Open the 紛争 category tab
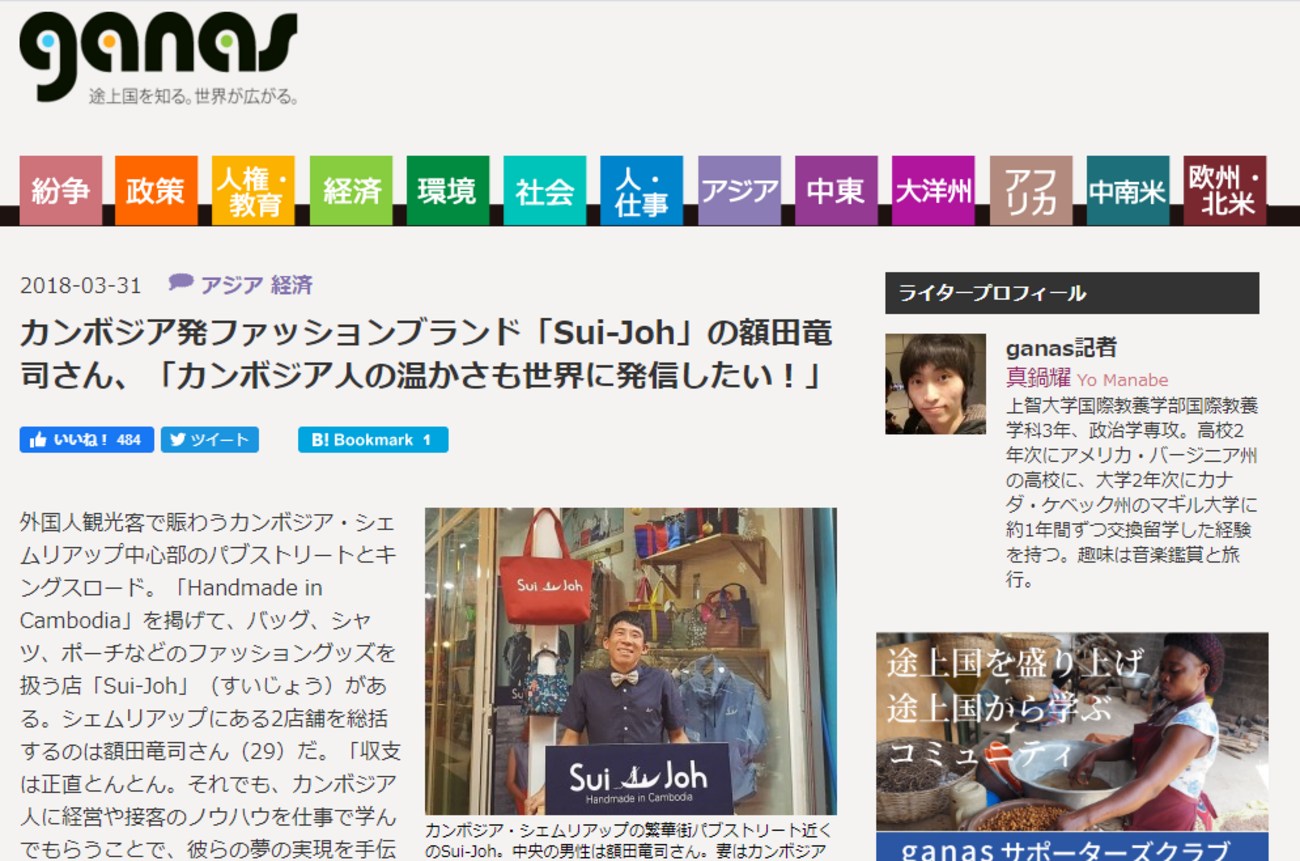Screen dimensions: 1300x861 [60, 190]
